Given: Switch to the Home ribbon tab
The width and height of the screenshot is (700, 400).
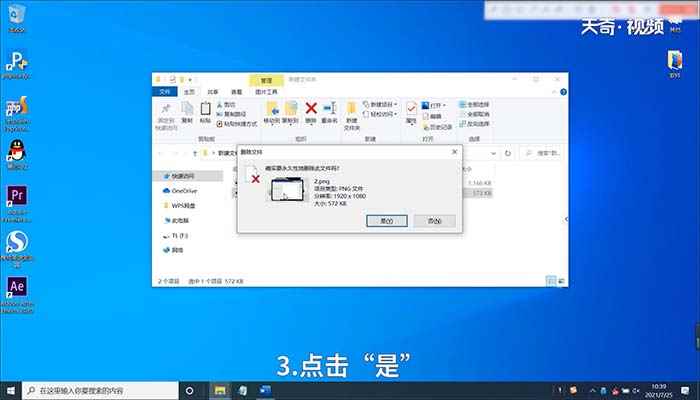Looking at the screenshot, I should coord(189,92).
